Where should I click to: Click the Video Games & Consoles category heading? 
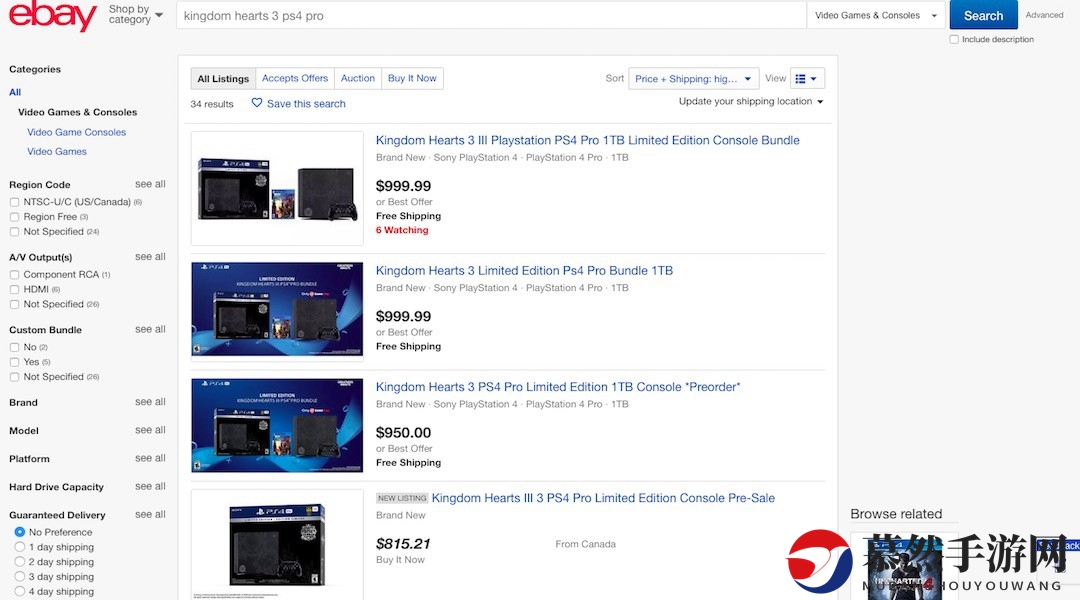pyautogui.click(x=77, y=112)
